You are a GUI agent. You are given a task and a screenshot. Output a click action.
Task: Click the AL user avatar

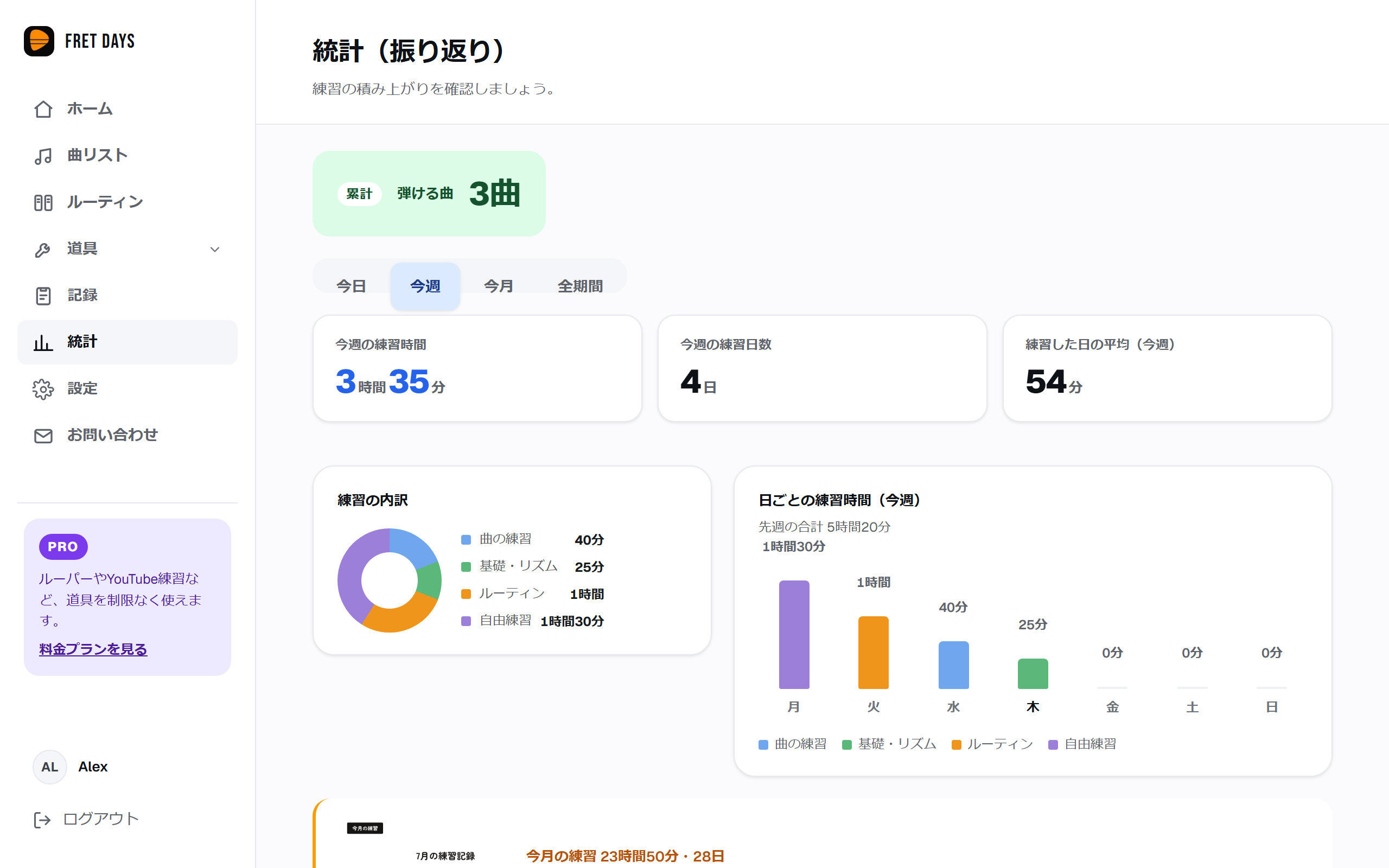50,767
